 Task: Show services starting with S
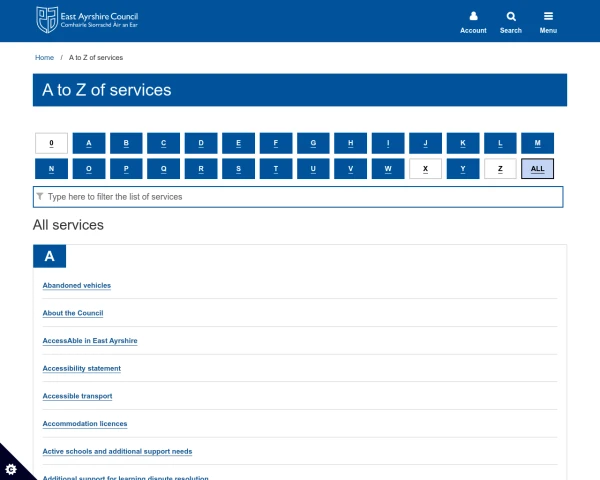pos(238,169)
